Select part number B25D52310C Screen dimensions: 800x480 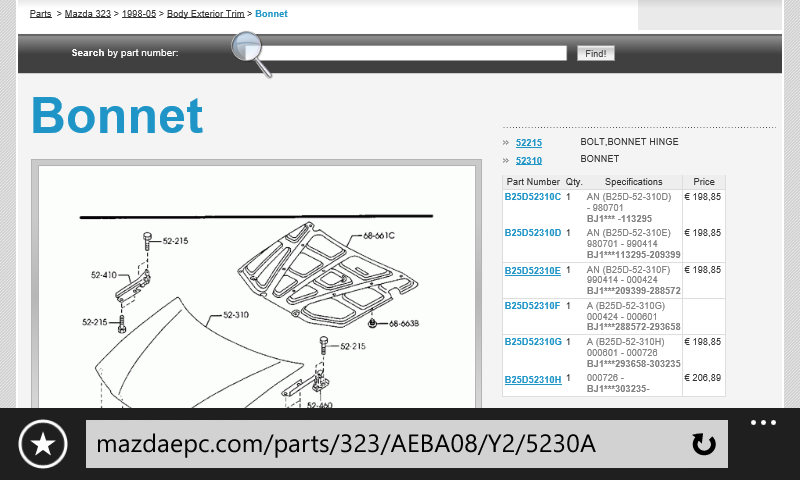coord(532,198)
